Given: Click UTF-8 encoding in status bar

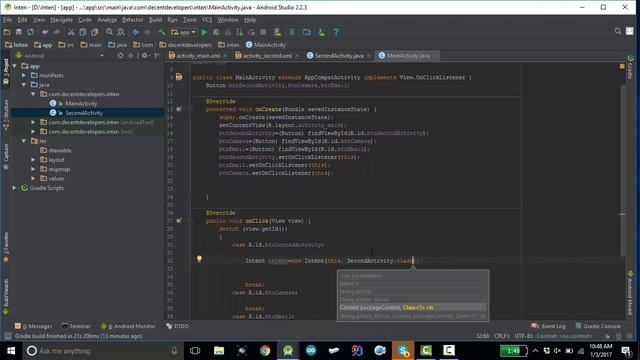Looking at the screenshot, I should point(523,336).
